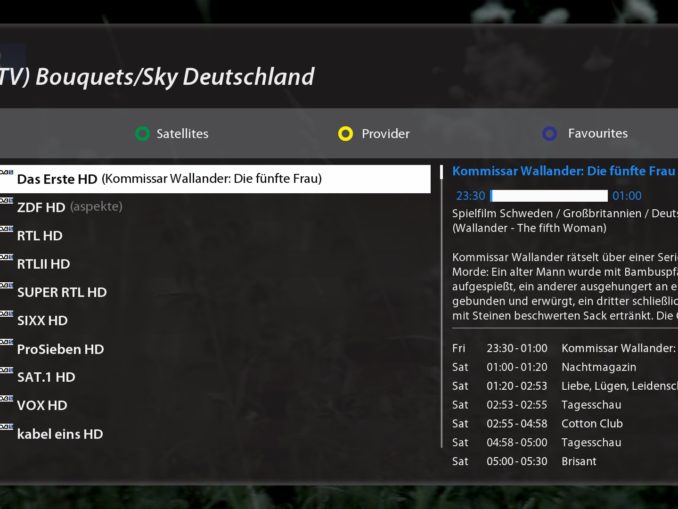Click the 23:30 start time label

coord(470,196)
